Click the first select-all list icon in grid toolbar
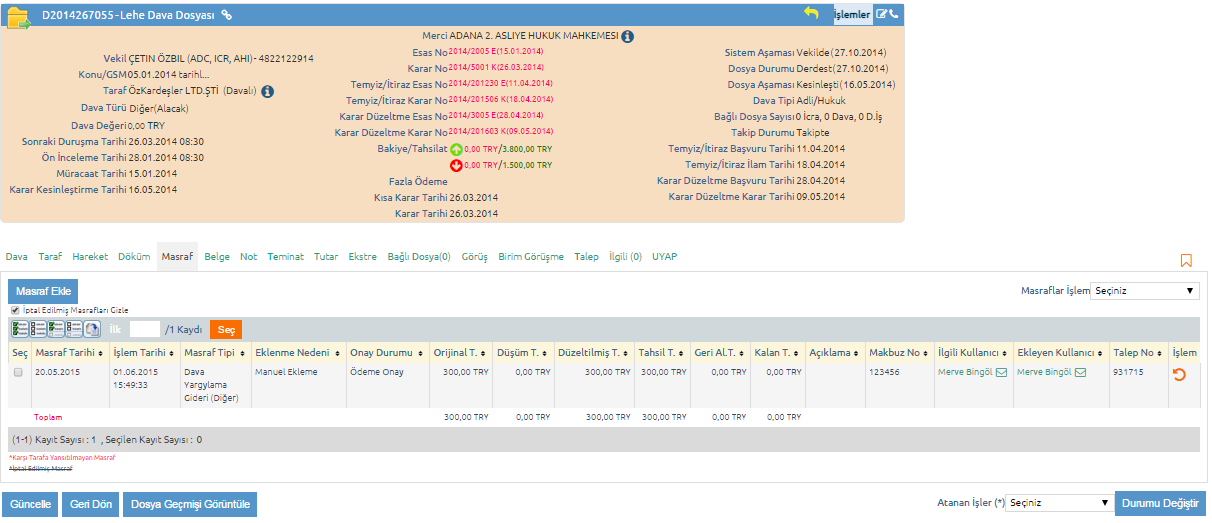 [x=19, y=328]
